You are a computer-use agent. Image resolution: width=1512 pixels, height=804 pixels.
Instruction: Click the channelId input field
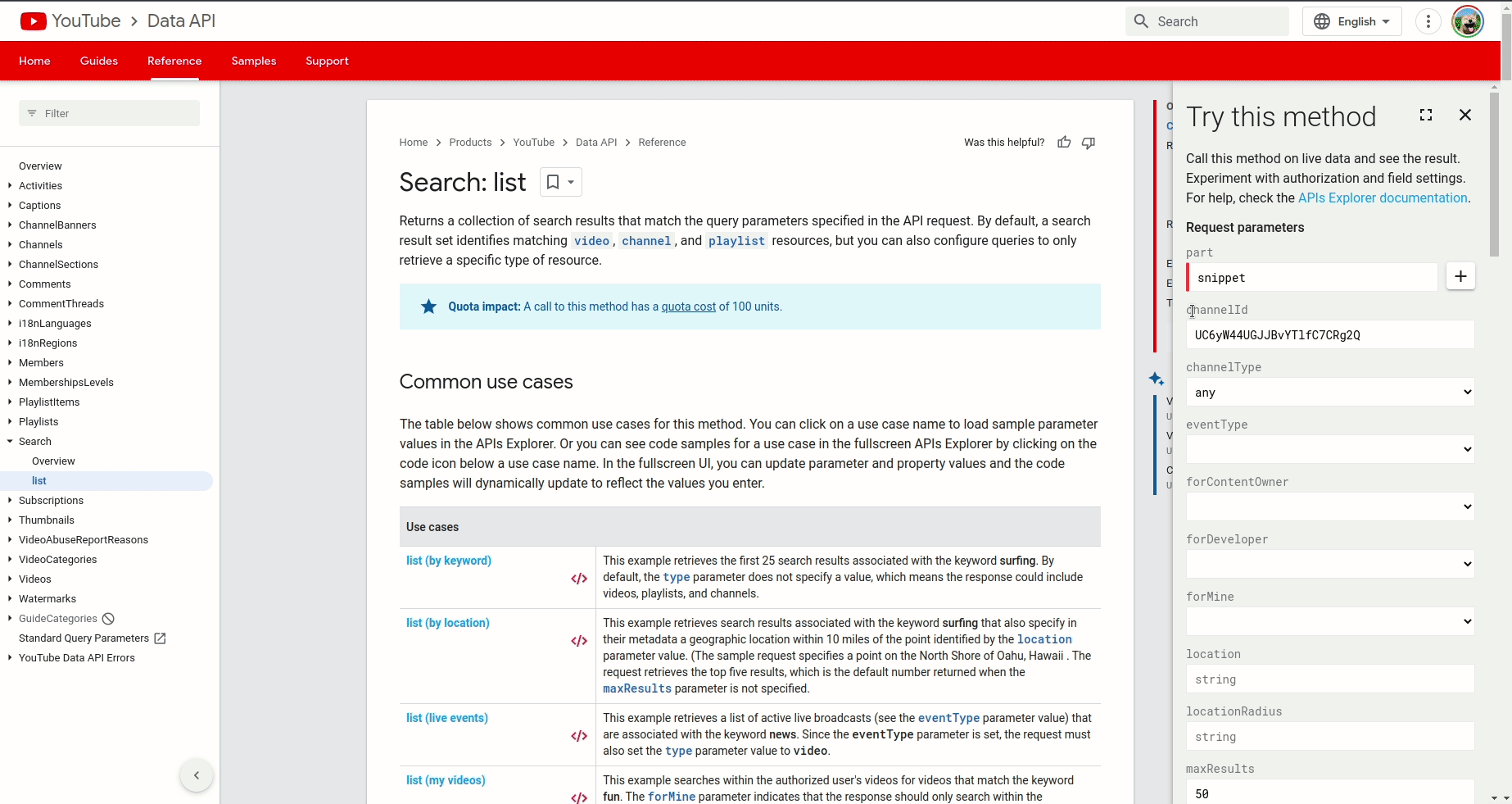coord(1329,334)
